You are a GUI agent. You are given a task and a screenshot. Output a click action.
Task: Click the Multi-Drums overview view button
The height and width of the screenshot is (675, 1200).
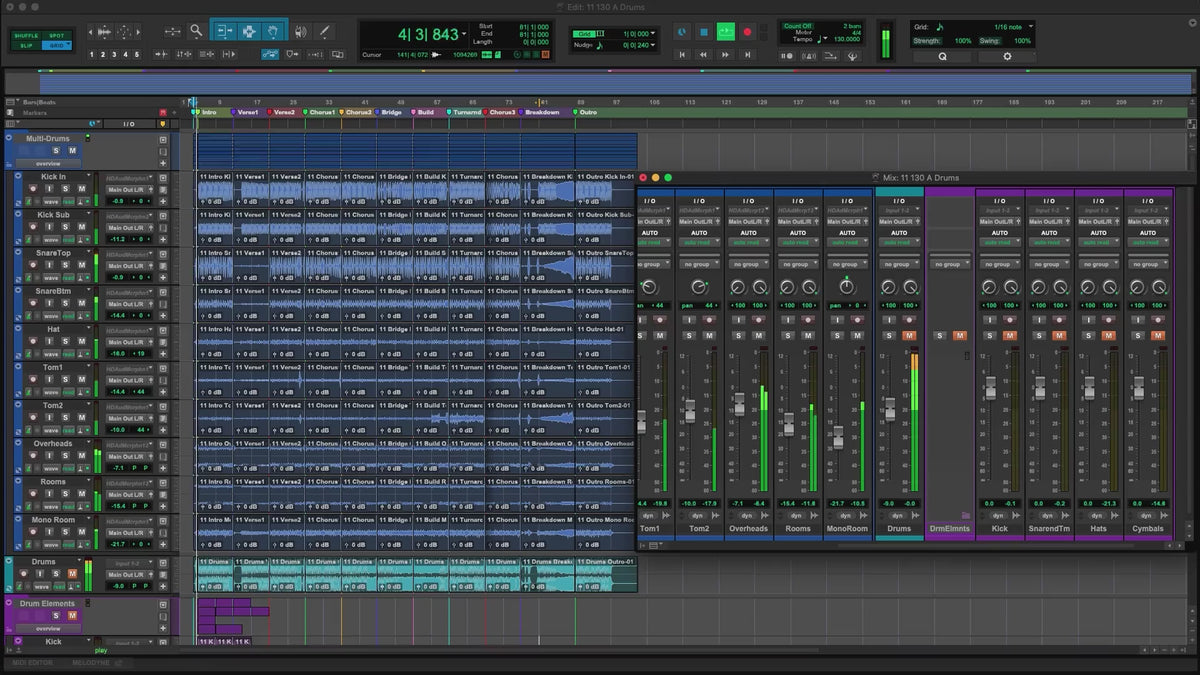[47, 163]
